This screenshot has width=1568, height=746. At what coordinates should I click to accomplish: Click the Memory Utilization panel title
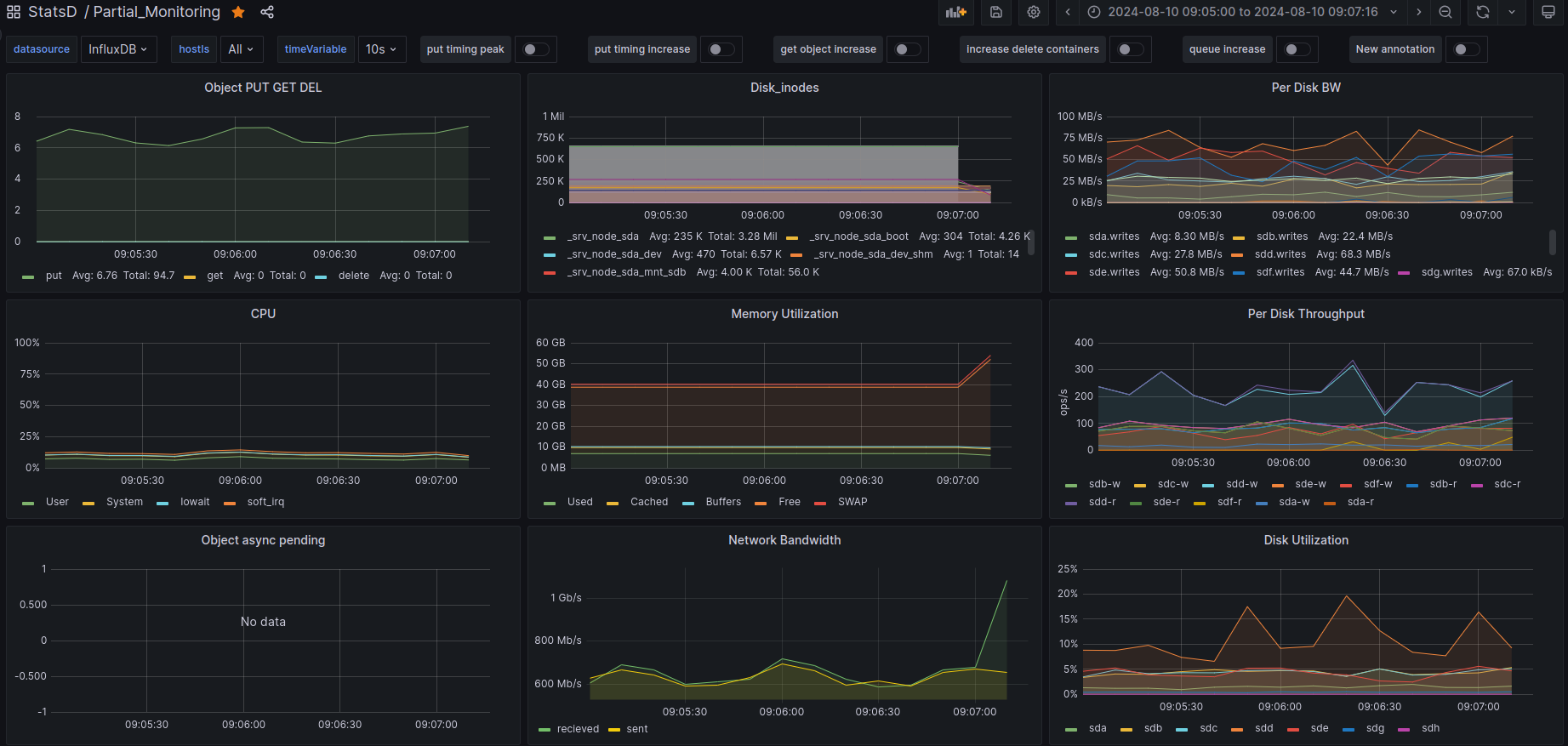(x=784, y=314)
